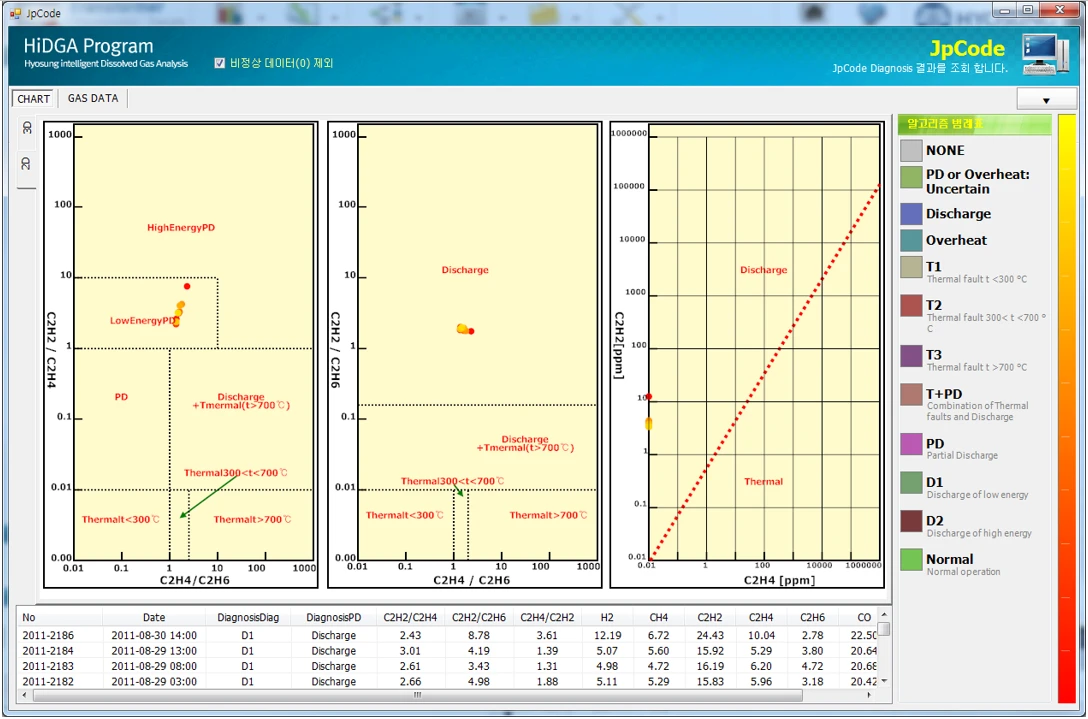This screenshot has width=1088, height=719.
Task: Click the date 2011-08-30 14:00 cell
Action: [x=154, y=635]
